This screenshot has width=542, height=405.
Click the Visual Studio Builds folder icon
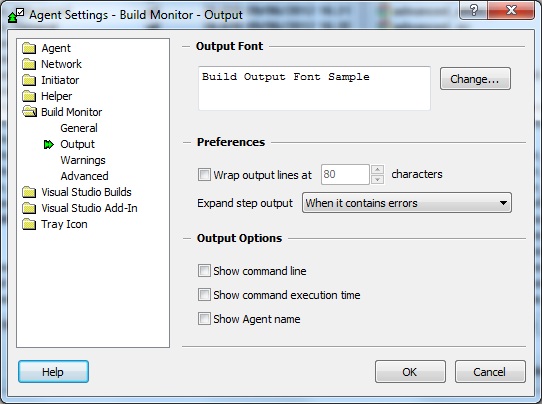(x=29, y=192)
